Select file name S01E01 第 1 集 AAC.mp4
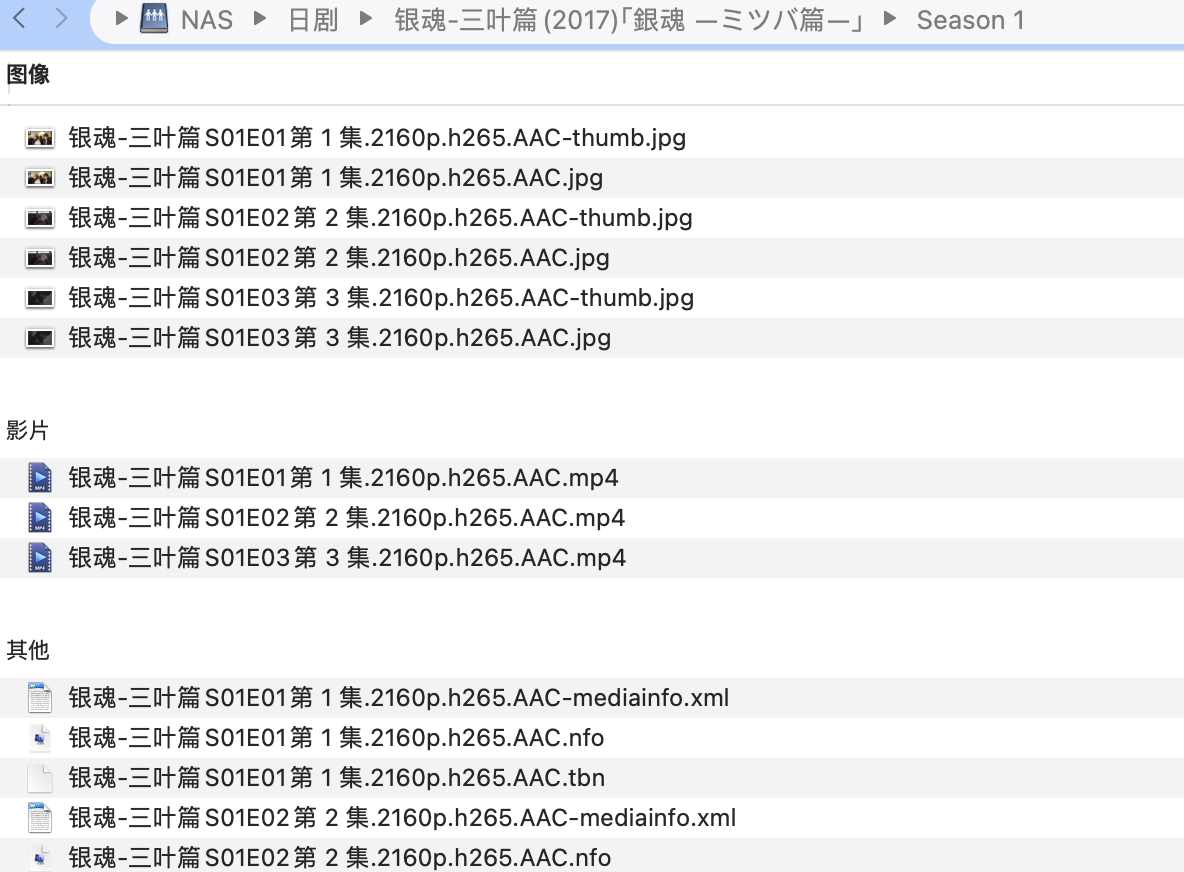The image size is (1184, 872). tap(343, 477)
